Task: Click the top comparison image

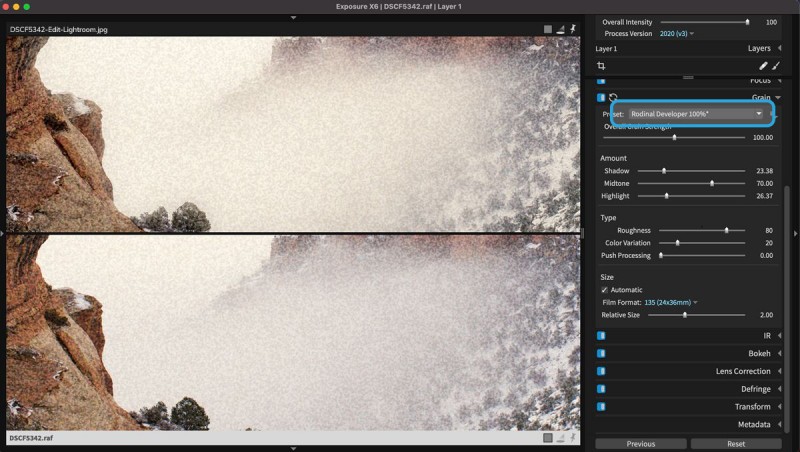Action: click(293, 134)
